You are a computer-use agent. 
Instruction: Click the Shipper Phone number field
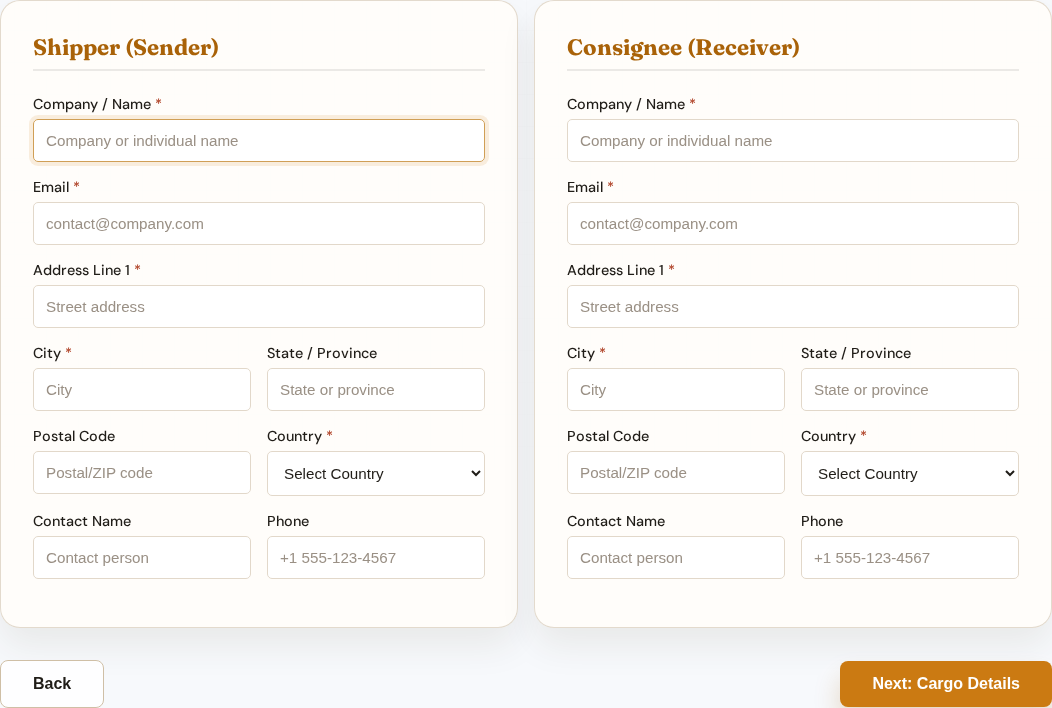375,557
